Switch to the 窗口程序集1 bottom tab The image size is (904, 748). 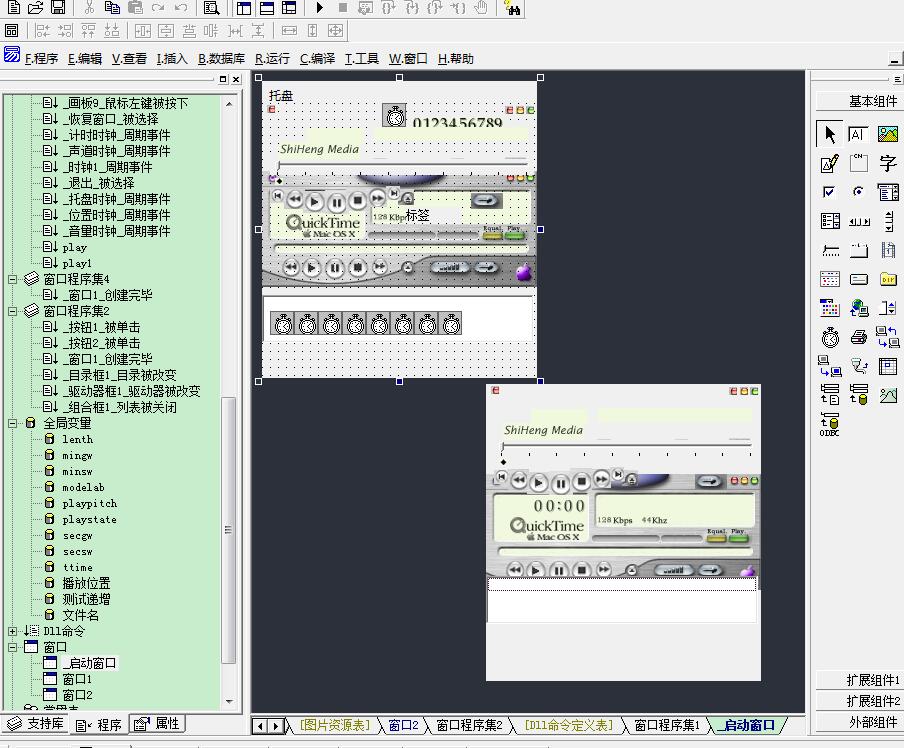coord(667,725)
